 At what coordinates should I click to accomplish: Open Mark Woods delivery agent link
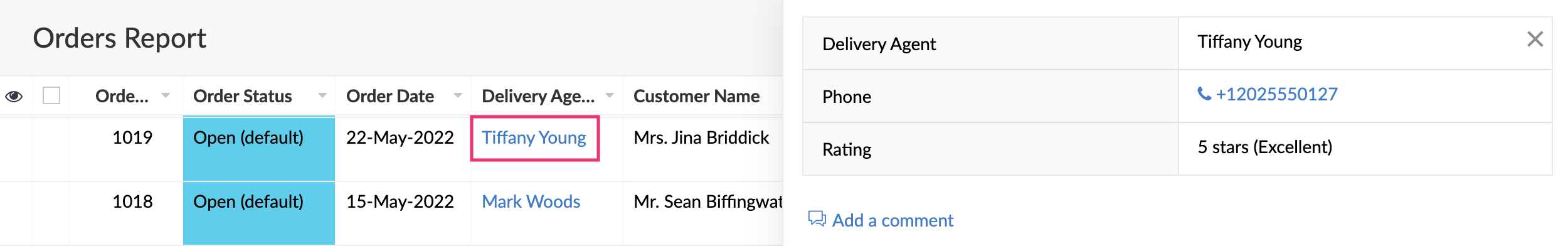click(x=531, y=201)
